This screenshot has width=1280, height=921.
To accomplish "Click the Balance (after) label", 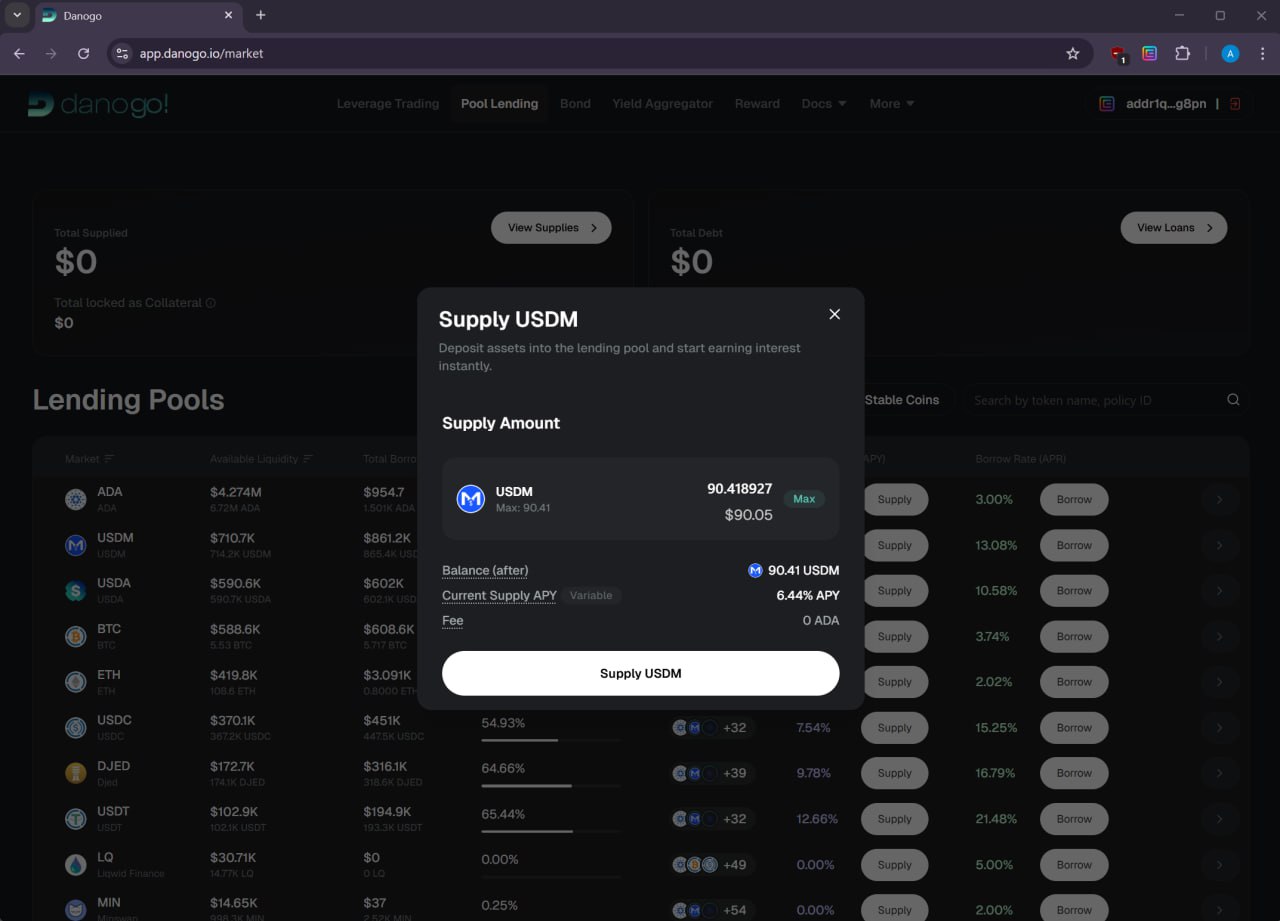I will tap(485, 570).
